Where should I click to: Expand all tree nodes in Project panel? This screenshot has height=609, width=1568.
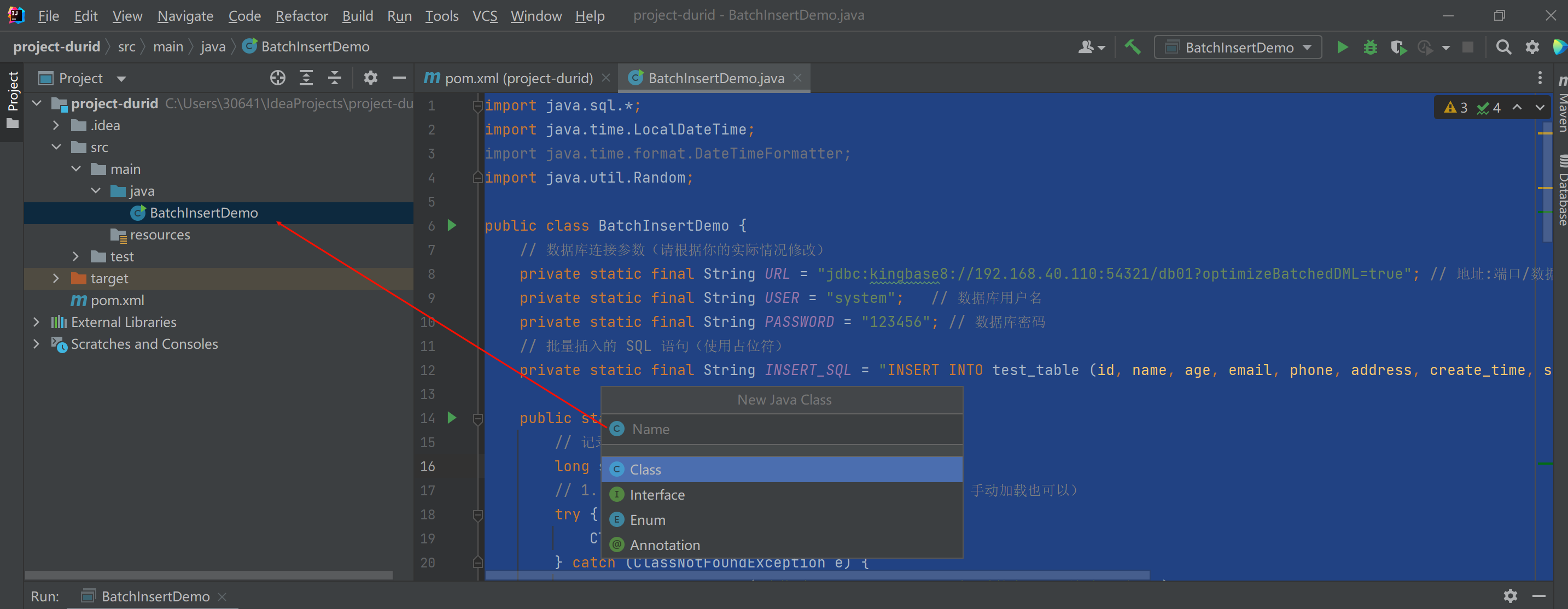click(x=306, y=78)
